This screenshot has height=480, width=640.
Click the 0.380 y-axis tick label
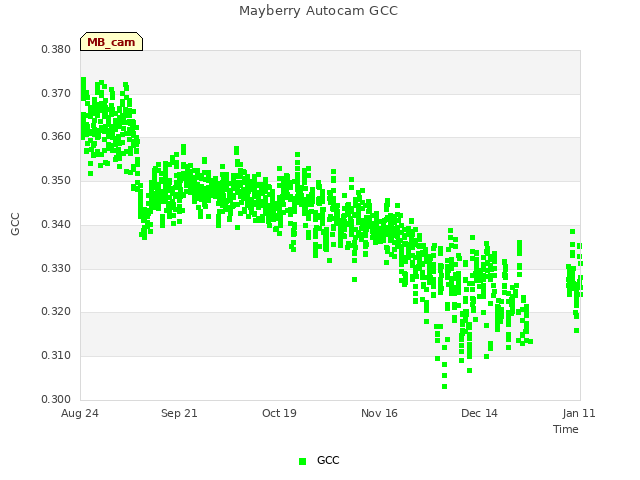[56, 50]
